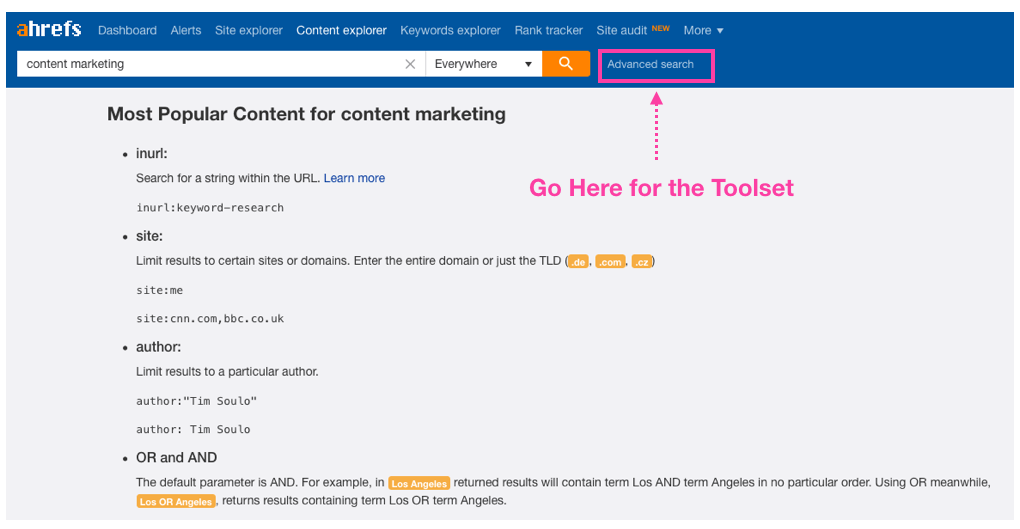Image resolution: width=1020 pixels, height=529 pixels.
Task: Follow the Learn more link
Action: click(354, 178)
